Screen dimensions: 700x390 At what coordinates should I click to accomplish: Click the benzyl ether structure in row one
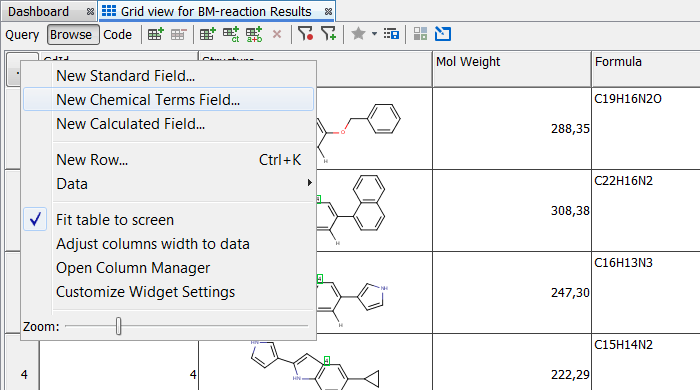point(358,132)
